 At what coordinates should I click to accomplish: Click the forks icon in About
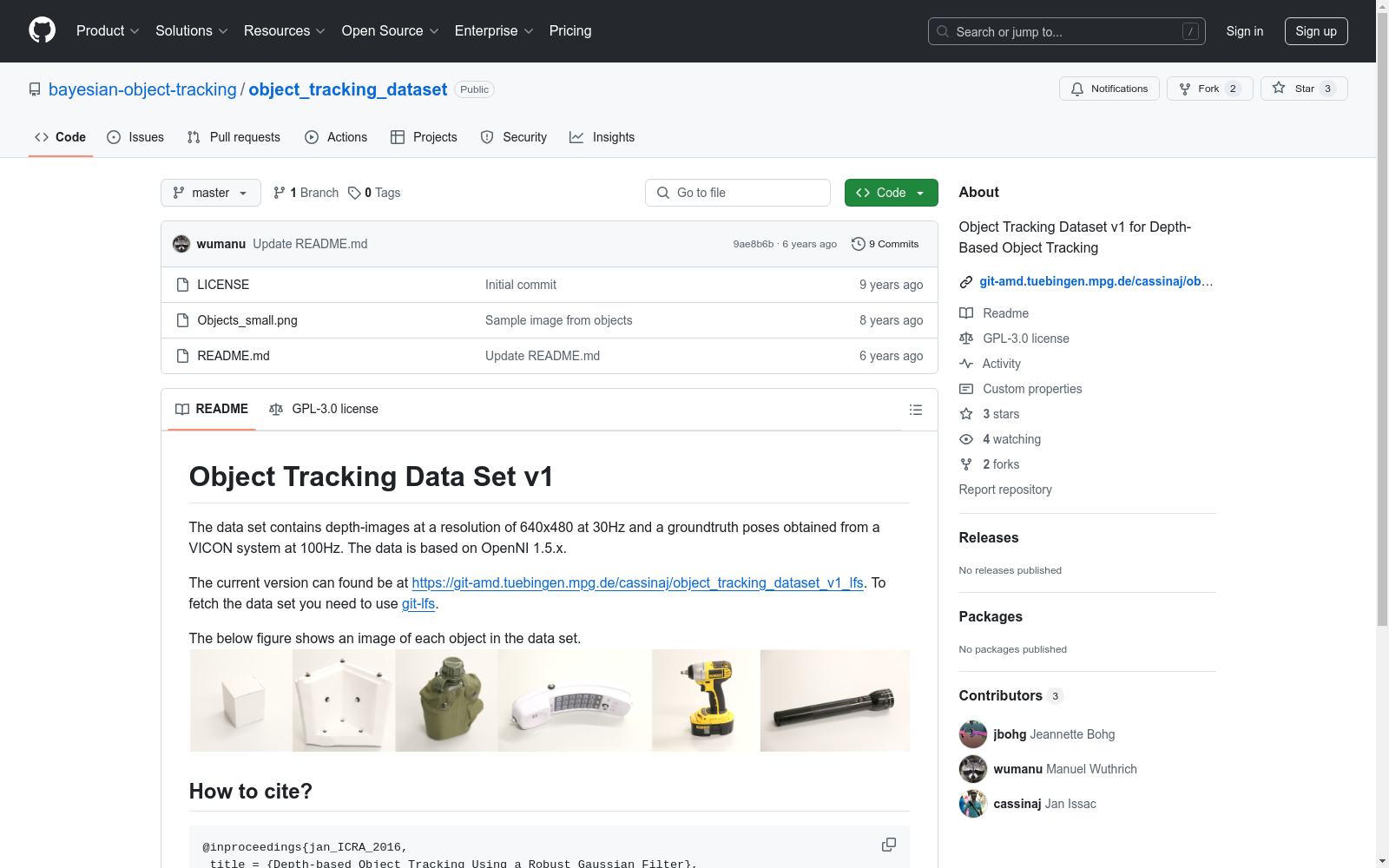click(x=966, y=464)
